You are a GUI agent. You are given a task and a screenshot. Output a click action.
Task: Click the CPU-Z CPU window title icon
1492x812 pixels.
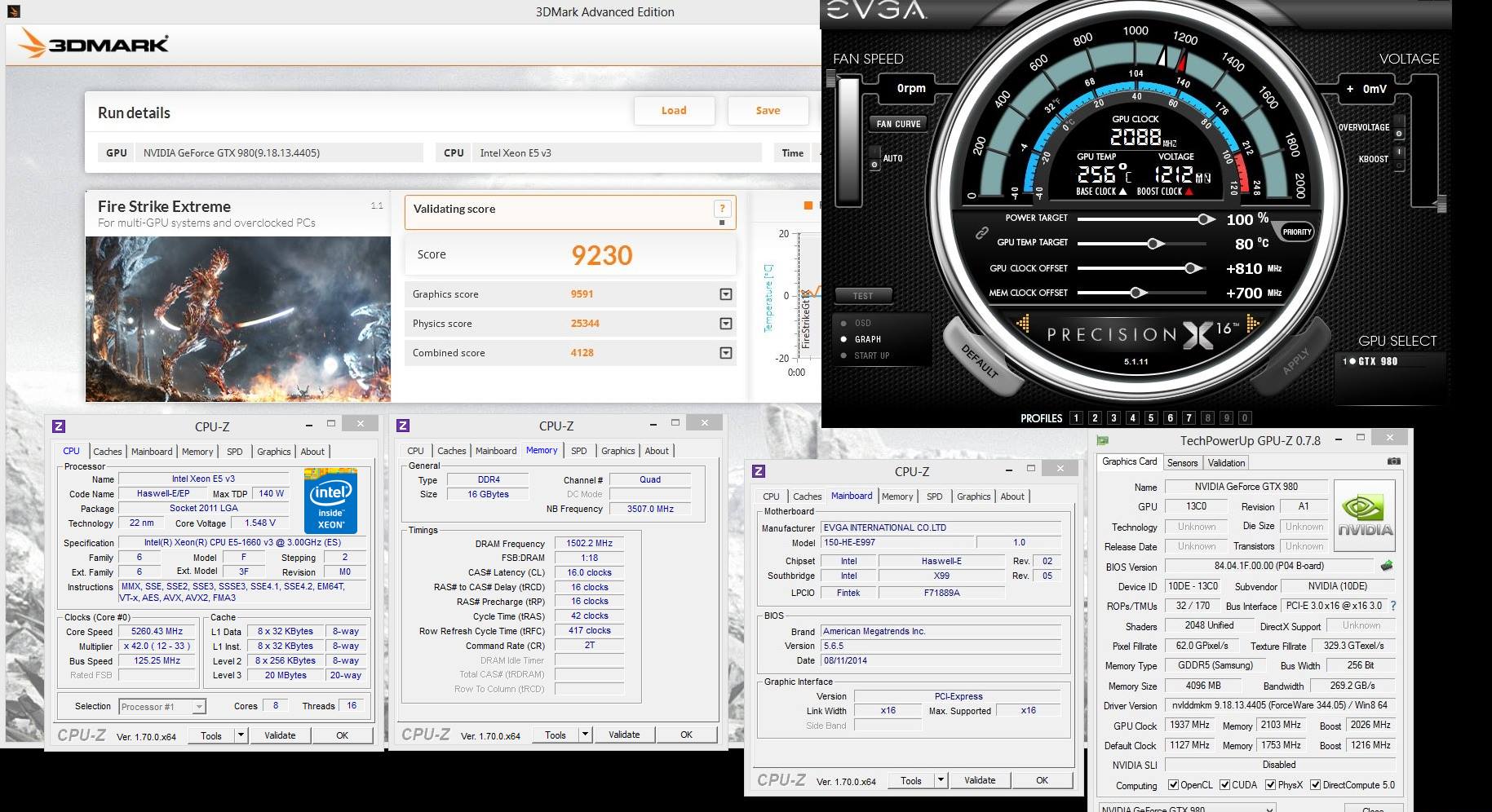(59, 426)
